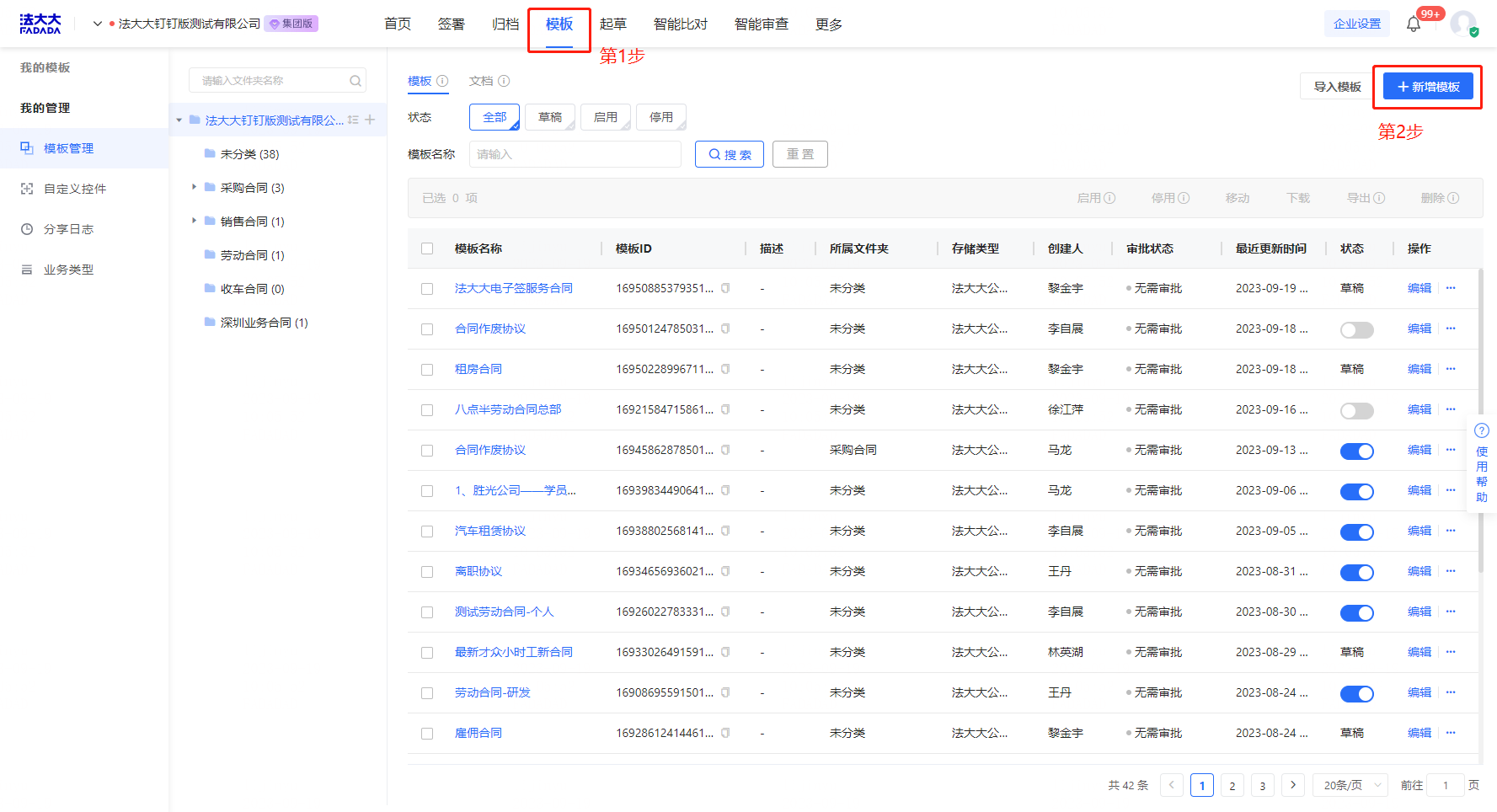Check the 离职协议 row checkbox
The height and width of the screenshot is (812, 1497).
(427, 572)
